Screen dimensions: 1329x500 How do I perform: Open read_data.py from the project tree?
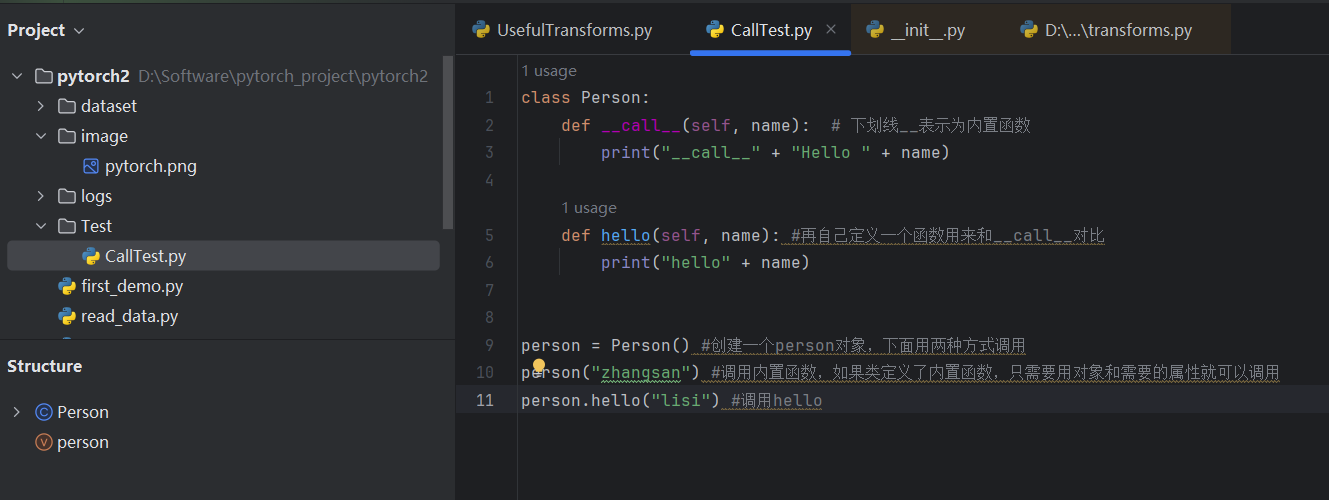pyautogui.click(x=130, y=316)
